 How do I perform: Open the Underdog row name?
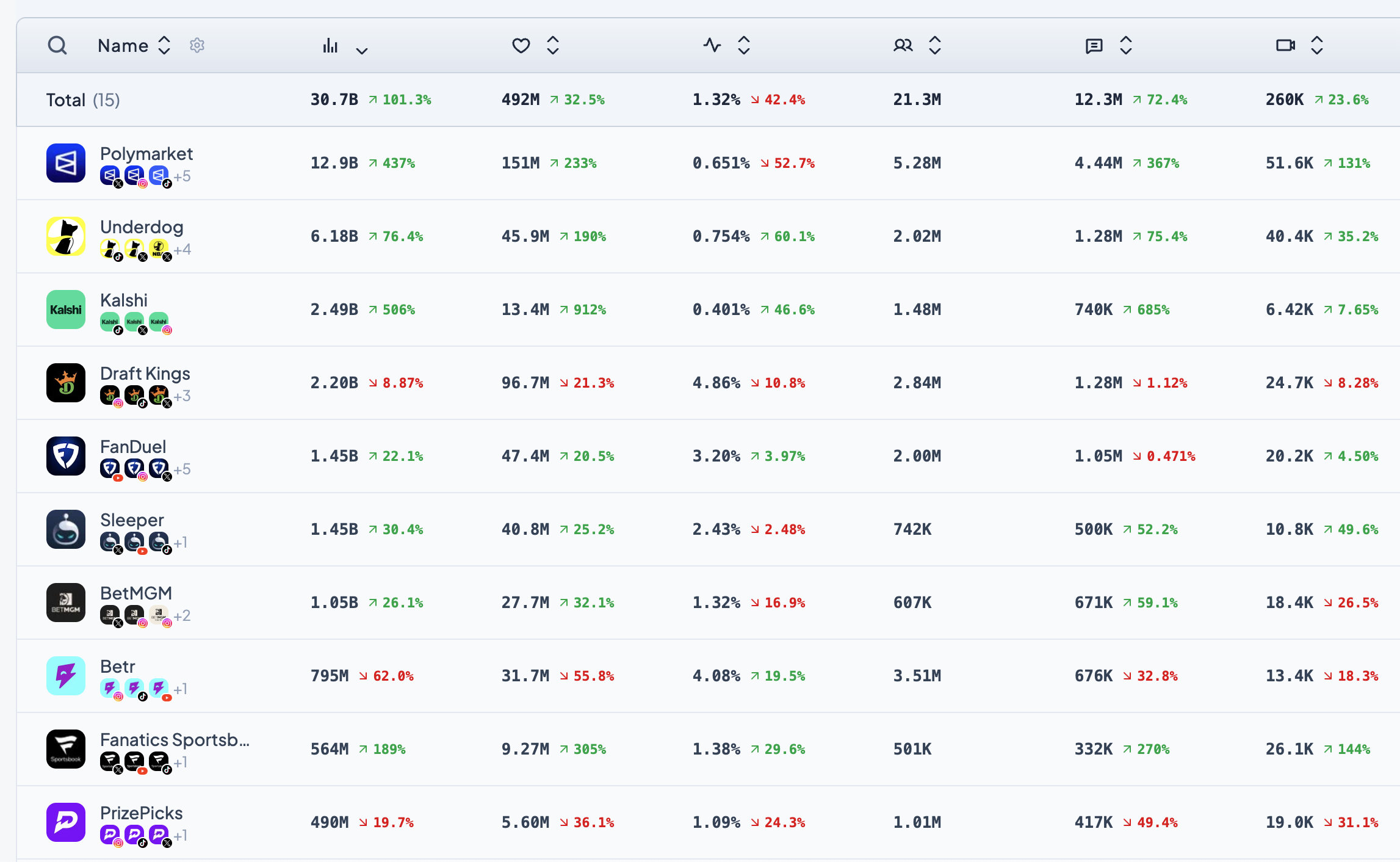coord(142,227)
